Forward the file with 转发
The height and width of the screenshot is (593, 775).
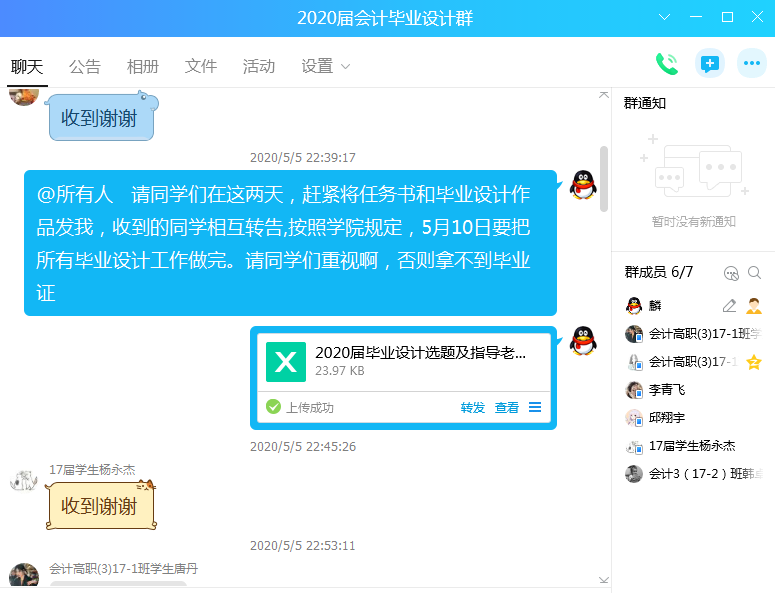pos(473,408)
